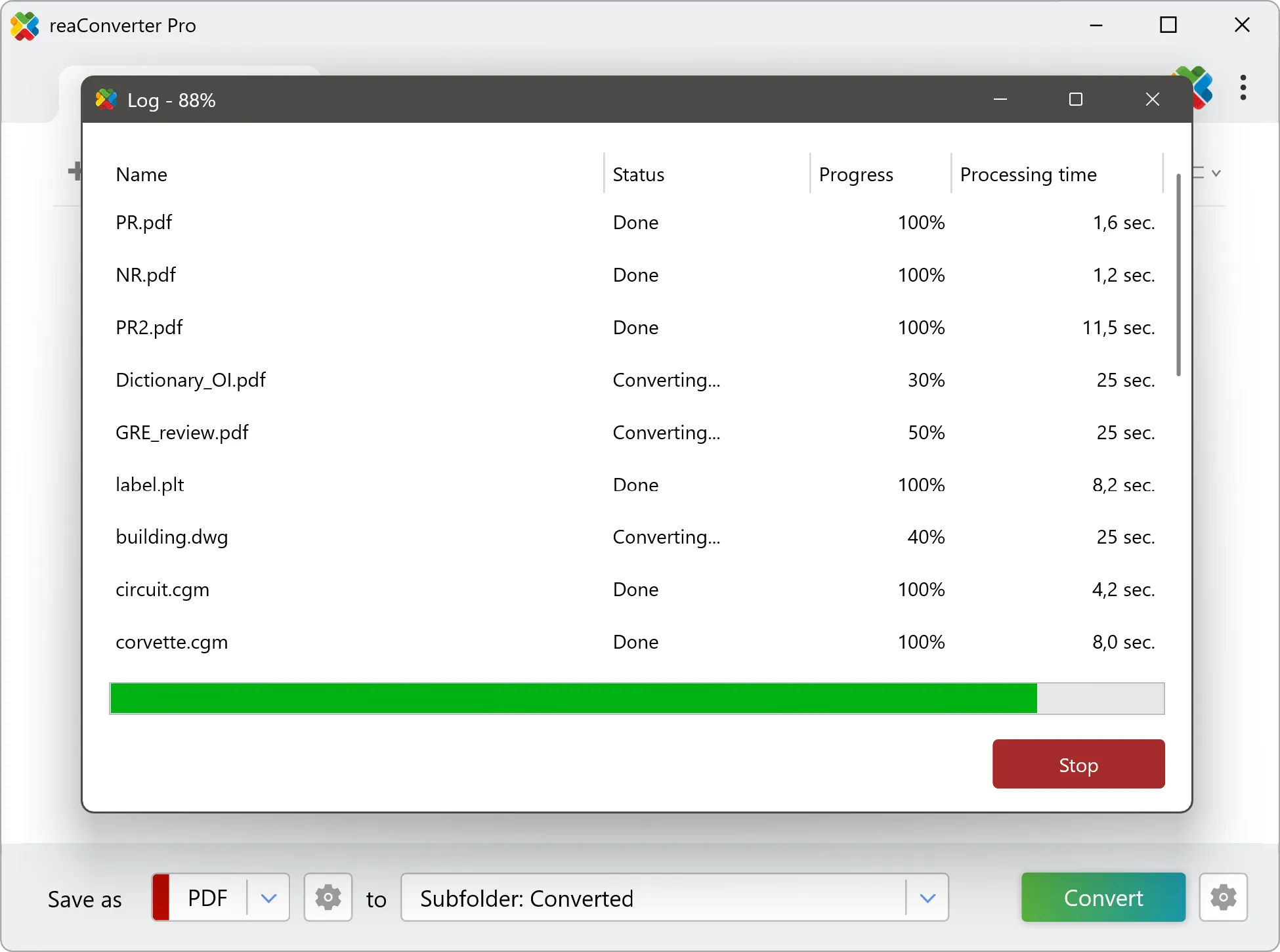Sort files by the Name column header

tap(141, 174)
